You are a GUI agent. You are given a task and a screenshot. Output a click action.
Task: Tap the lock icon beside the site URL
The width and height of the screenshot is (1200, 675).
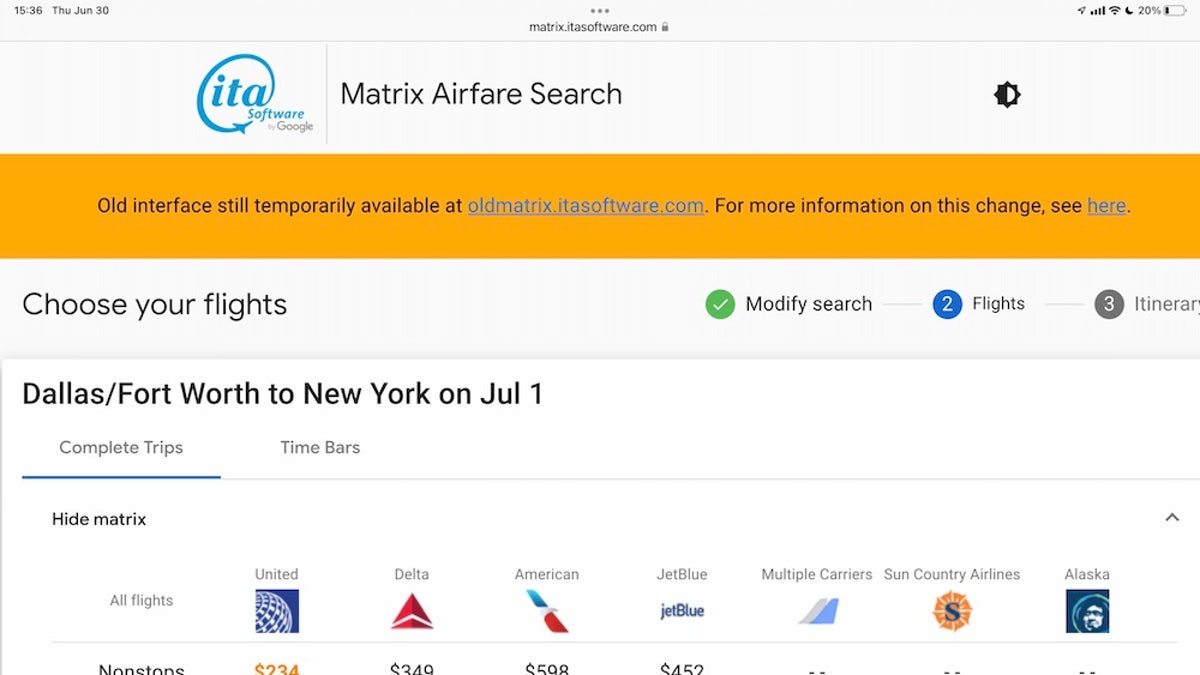[x=665, y=27]
